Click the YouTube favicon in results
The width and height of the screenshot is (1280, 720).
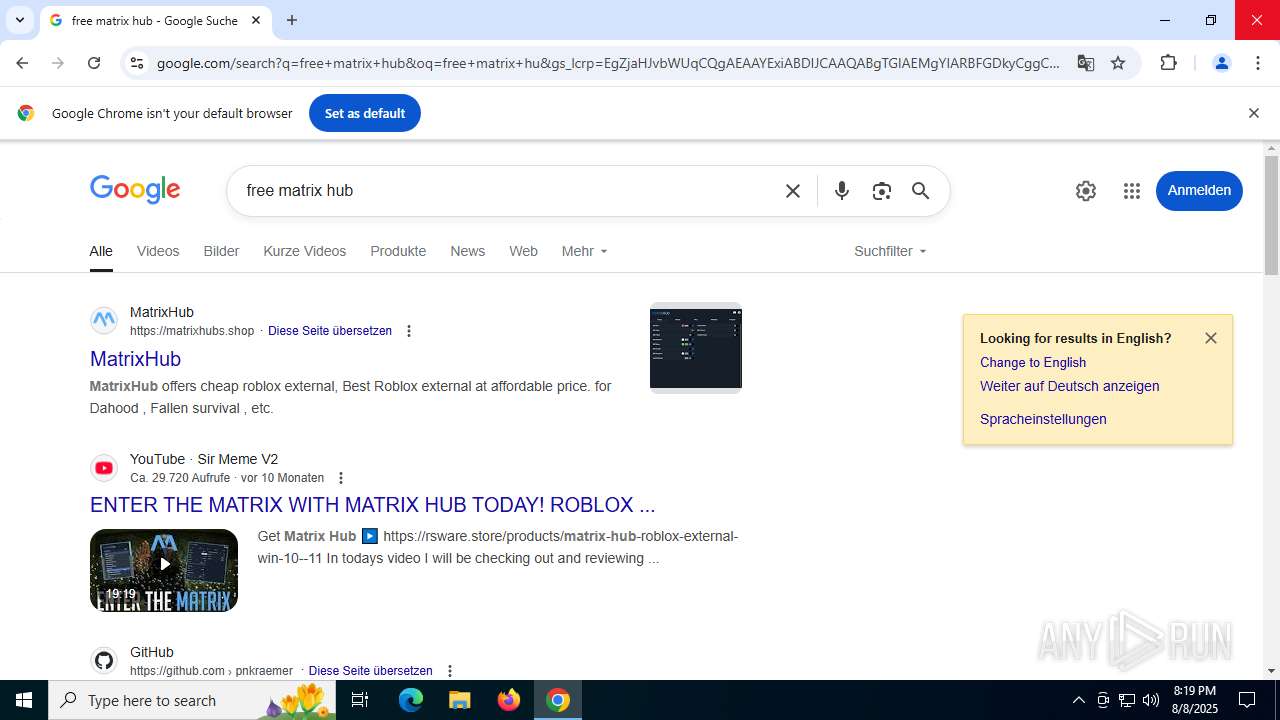click(104, 468)
